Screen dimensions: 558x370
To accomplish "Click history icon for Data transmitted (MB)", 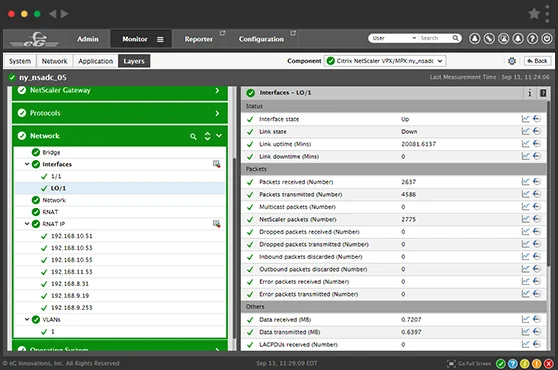I will coord(537,332).
